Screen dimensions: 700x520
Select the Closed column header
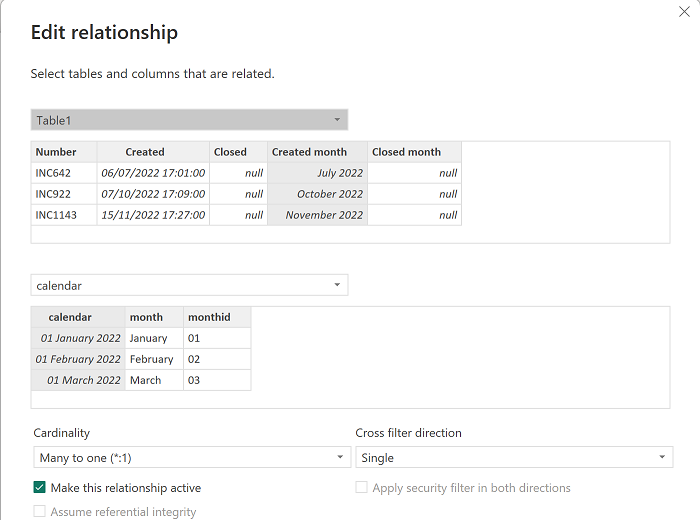tap(230, 152)
